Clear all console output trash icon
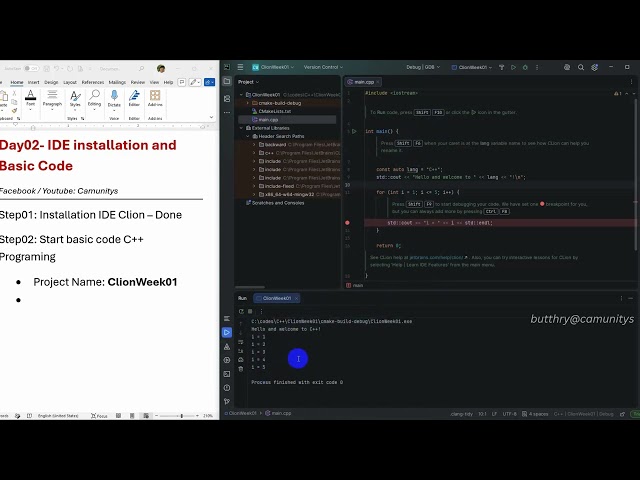The height and width of the screenshot is (480, 640). point(241,369)
